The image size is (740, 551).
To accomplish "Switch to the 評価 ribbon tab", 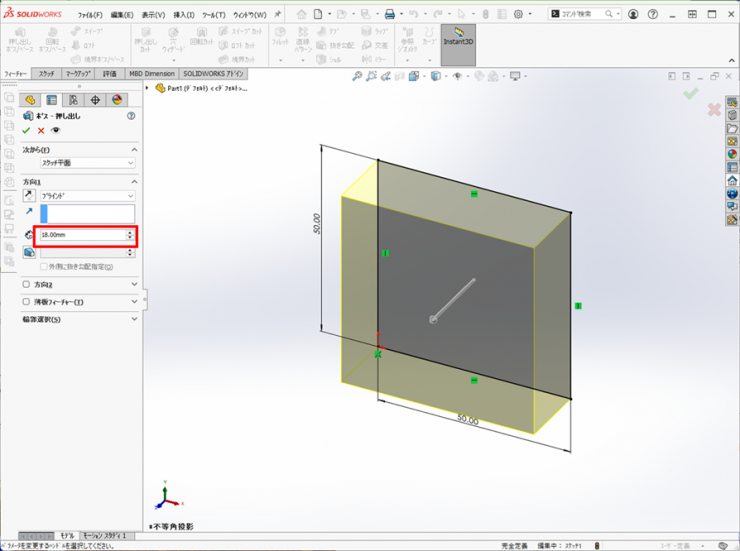I will pos(109,74).
